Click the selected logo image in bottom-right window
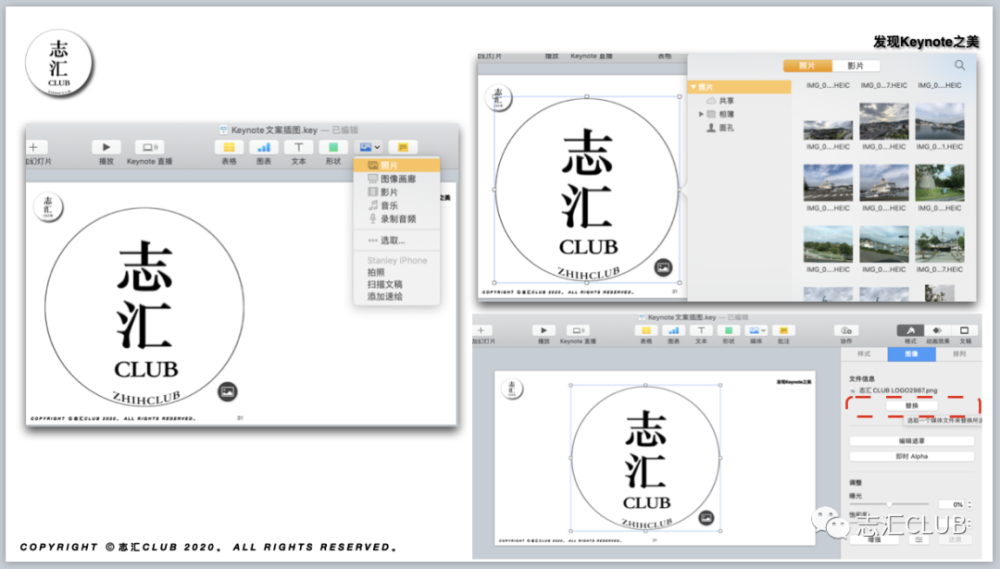Viewport: 1000px width, 569px height. pos(645,458)
